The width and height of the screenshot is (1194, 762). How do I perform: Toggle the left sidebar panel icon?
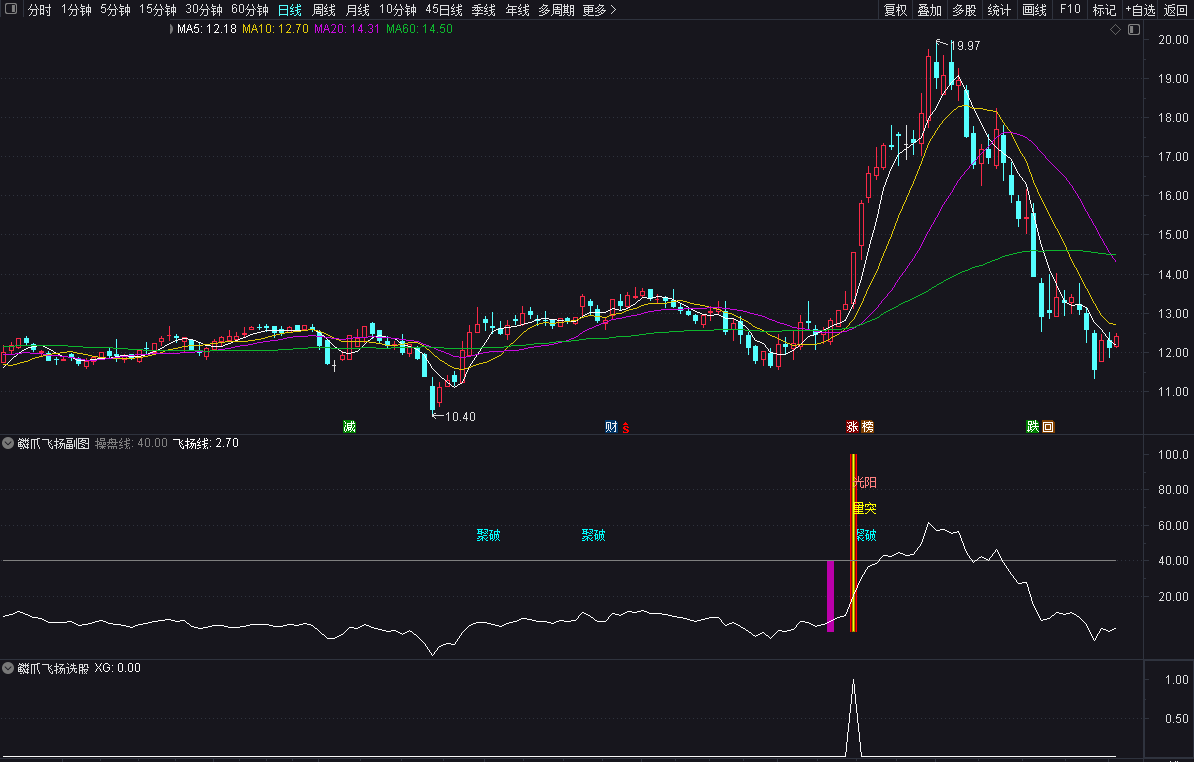pyautogui.click(x=11, y=9)
